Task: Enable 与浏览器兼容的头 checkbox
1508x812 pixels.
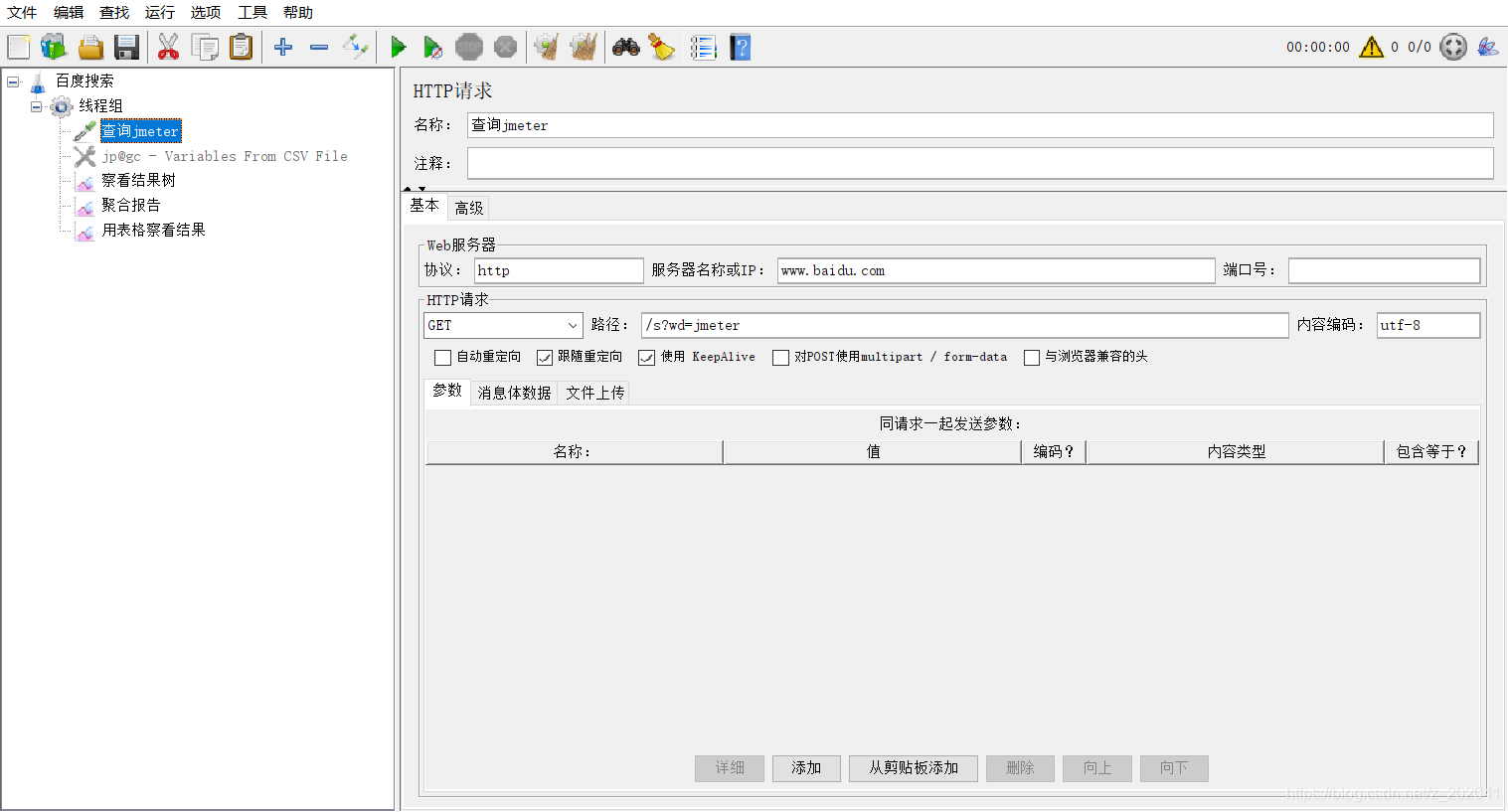Action: pyautogui.click(x=1032, y=357)
